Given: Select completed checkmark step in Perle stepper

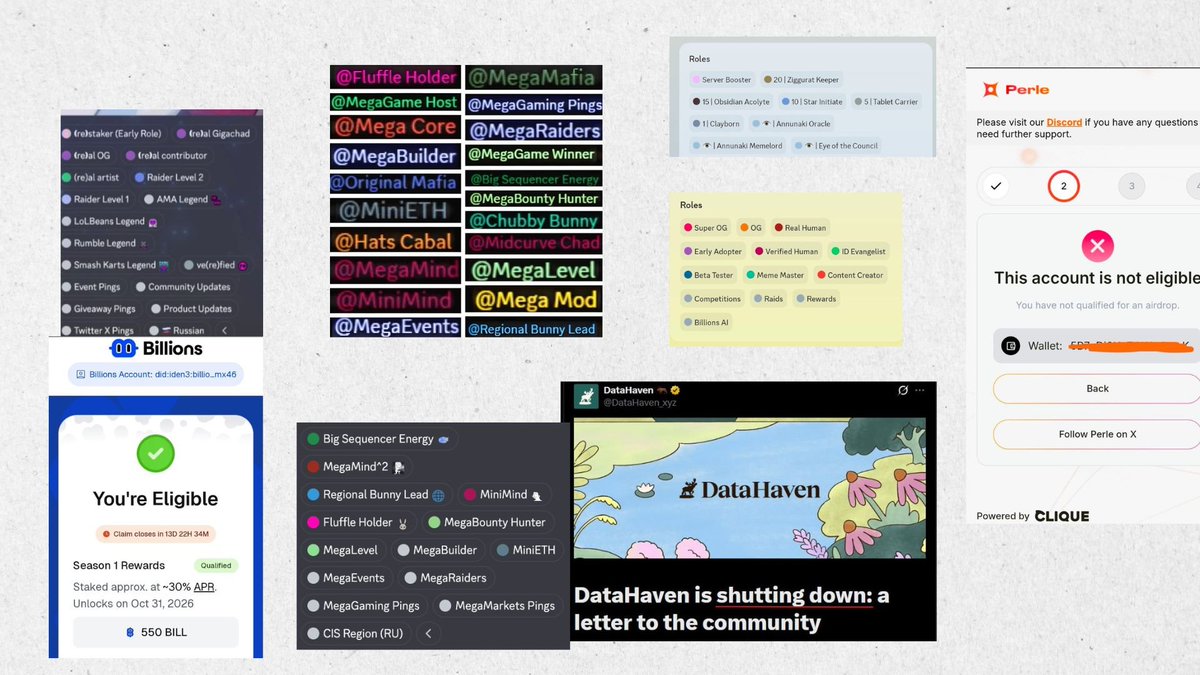Looking at the screenshot, I should pos(994,186).
